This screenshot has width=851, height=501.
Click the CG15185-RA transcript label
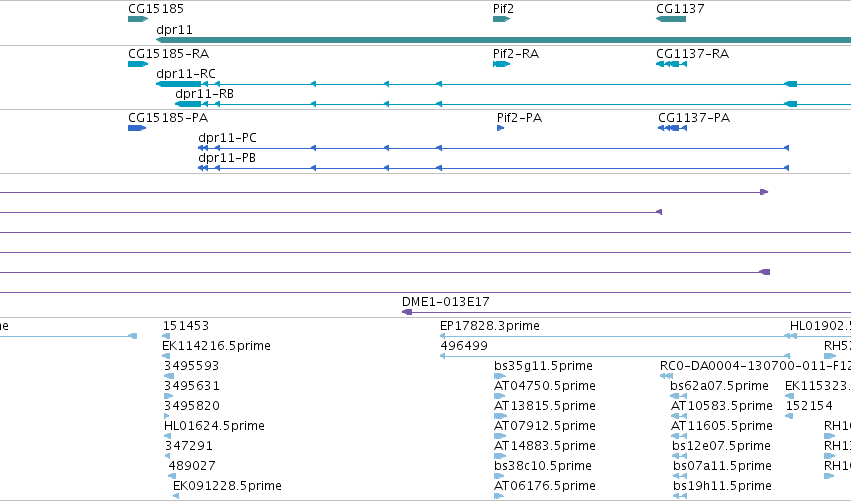(168, 54)
